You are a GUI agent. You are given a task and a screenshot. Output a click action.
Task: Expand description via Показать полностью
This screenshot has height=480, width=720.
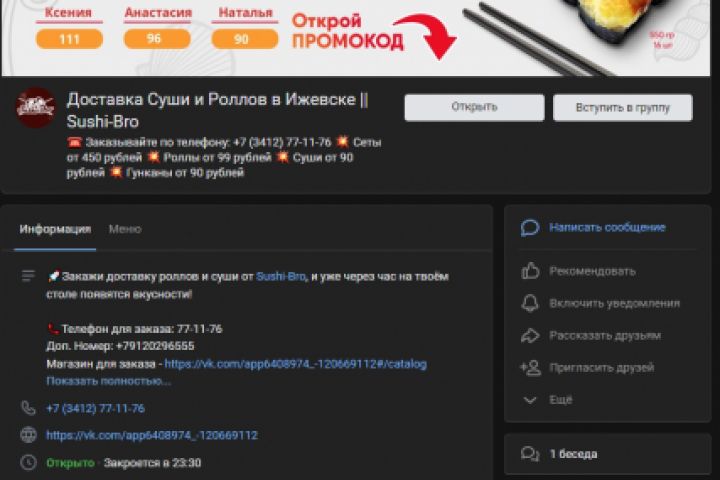tap(109, 381)
